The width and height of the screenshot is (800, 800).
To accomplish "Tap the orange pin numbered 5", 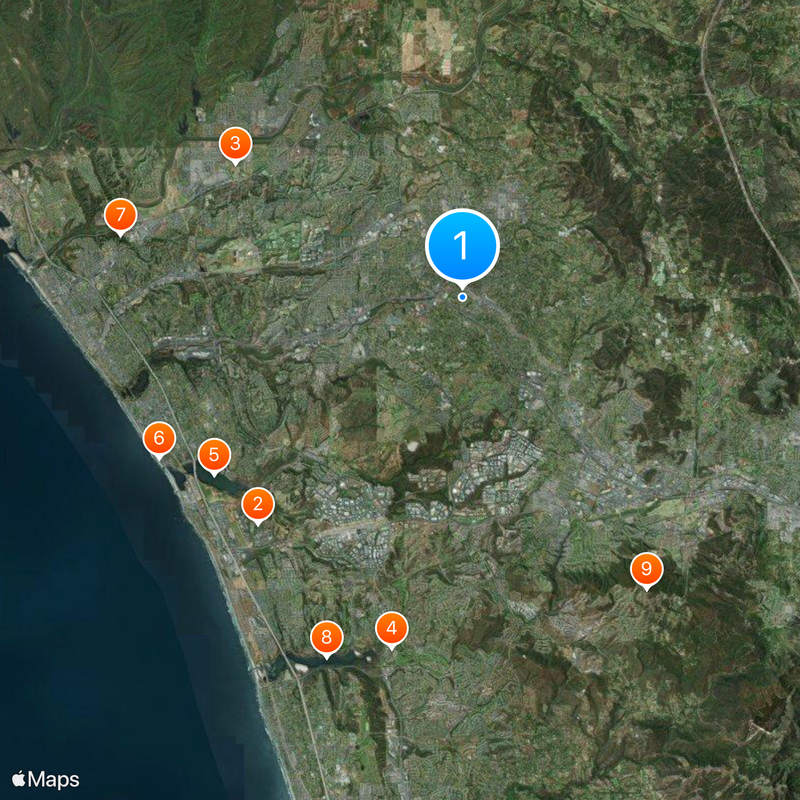I will pyautogui.click(x=213, y=455).
